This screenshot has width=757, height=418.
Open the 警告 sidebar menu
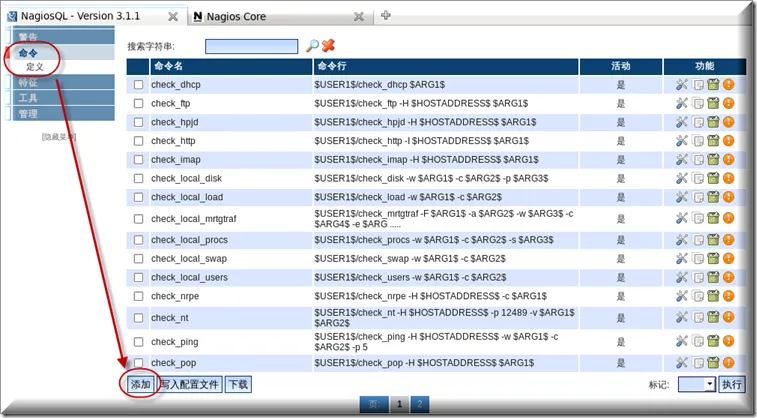[x=63, y=36]
